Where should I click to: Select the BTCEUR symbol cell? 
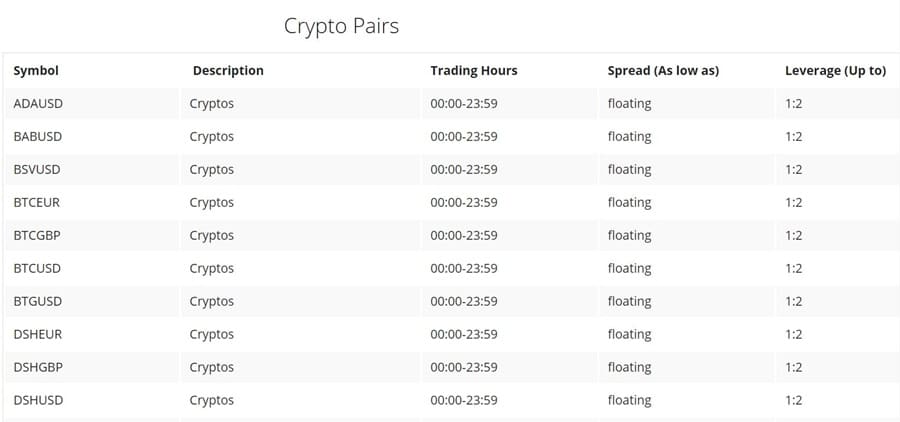click(x=37, y=202)
